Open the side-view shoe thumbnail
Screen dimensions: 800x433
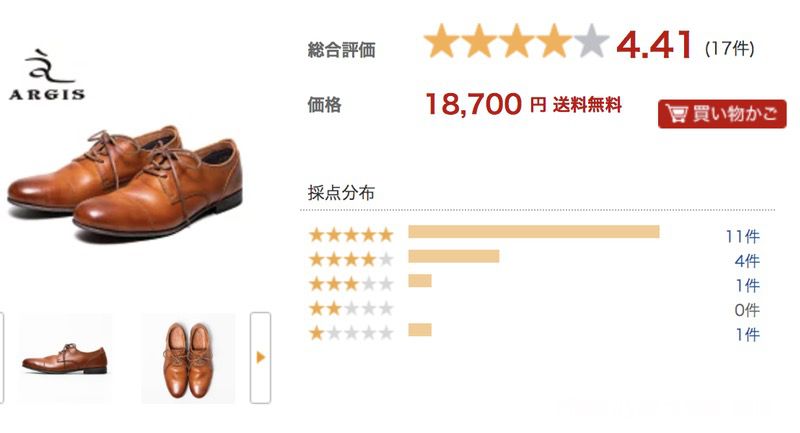65,358
